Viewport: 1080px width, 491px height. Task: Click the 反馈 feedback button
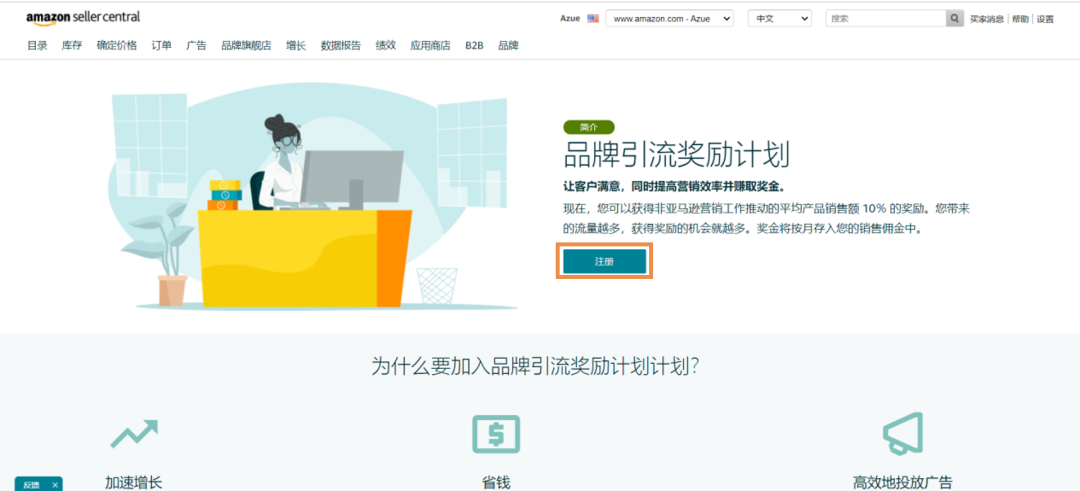(32, 485)
